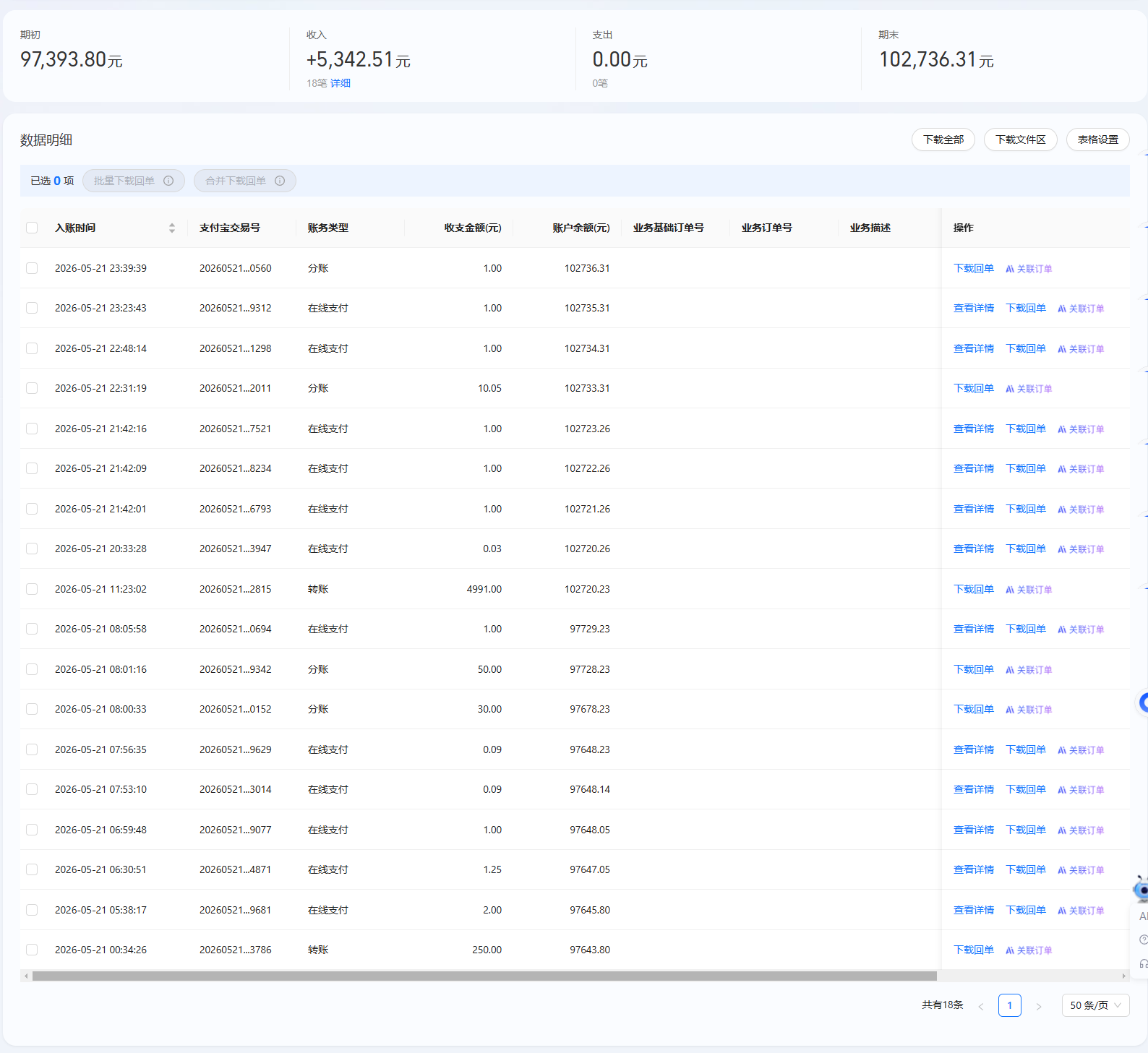Click the horizontal table scrollbar thumb
This screenshot has width=1148, height=1053.
(484, 976)
